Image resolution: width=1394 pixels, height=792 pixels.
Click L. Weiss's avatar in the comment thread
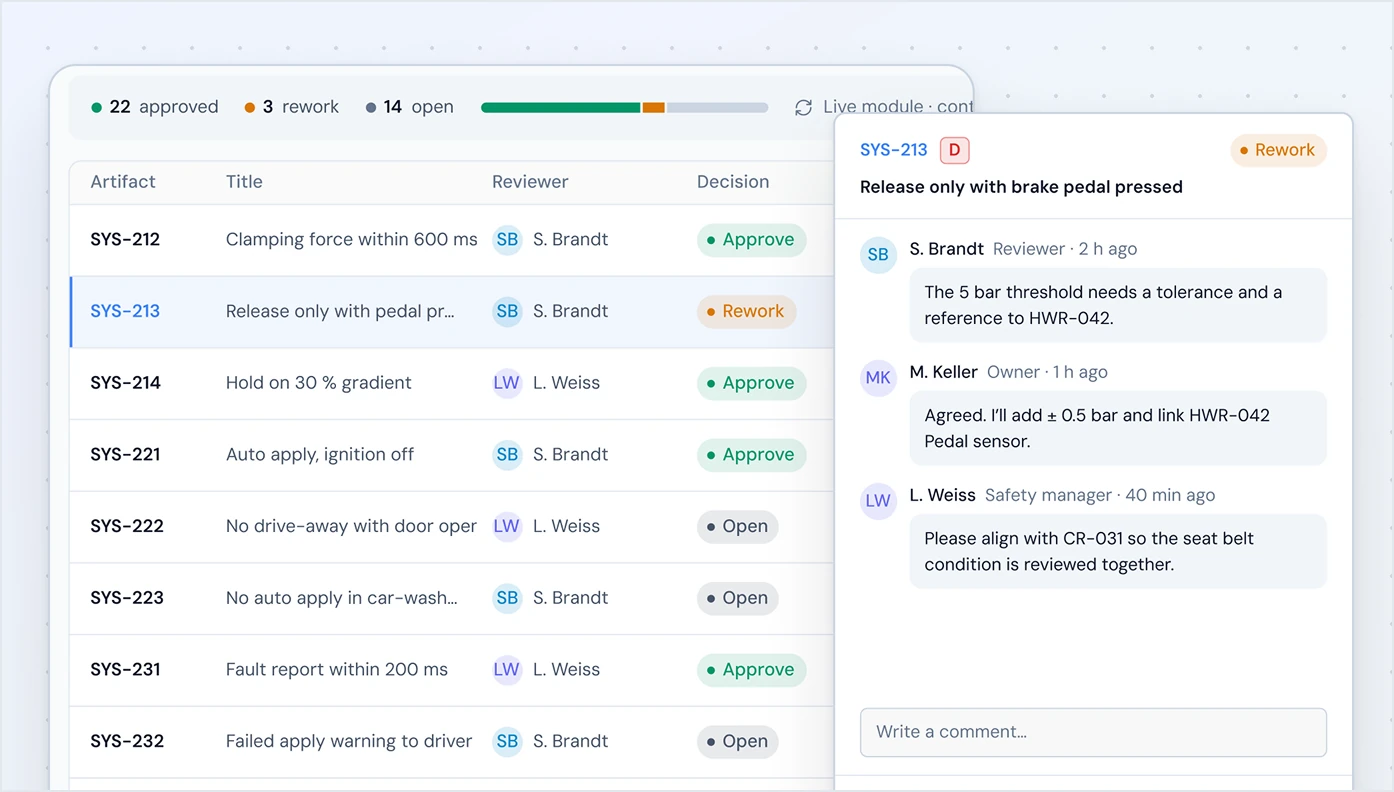pos(878,501)
